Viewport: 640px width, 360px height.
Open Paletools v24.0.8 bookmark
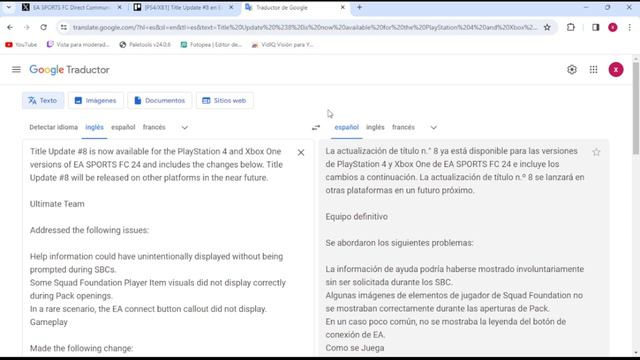145,44
